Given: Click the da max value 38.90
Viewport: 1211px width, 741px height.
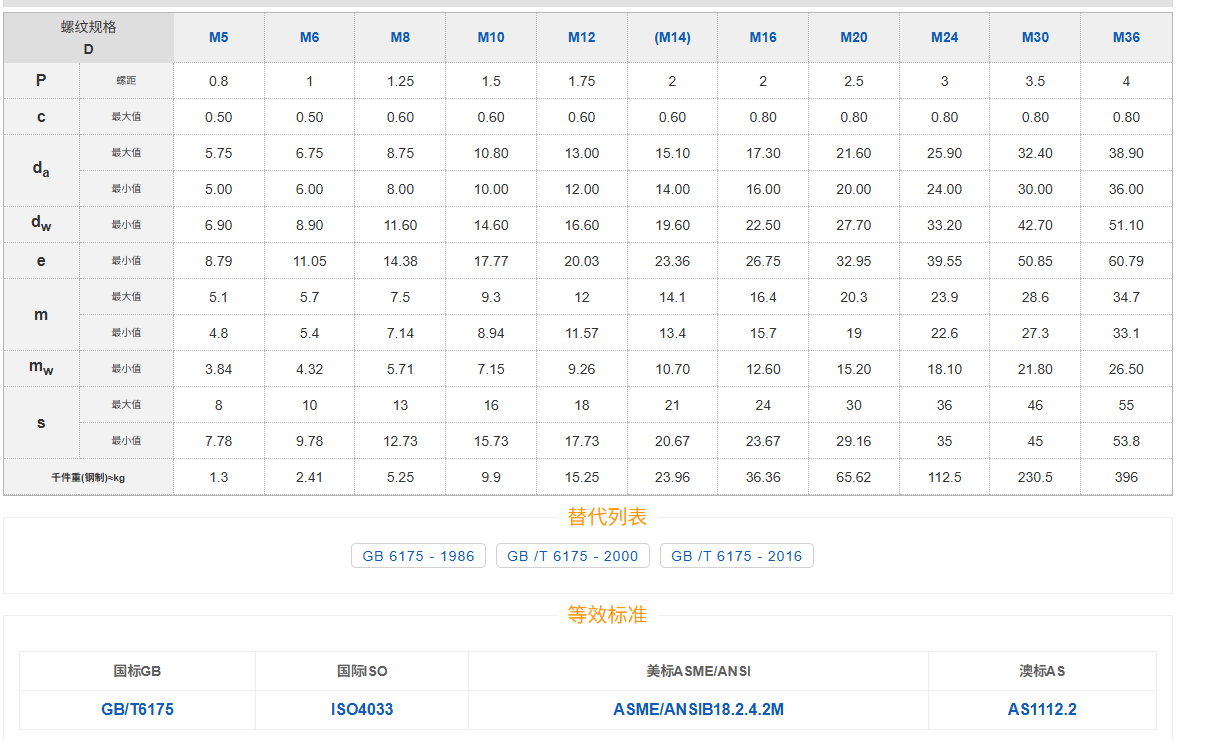Looking at the screenshot, I should point(1126,153).
